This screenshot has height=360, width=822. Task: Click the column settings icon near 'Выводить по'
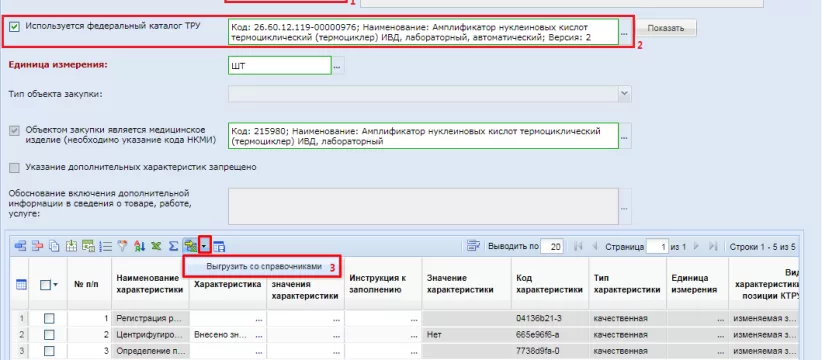coord(474,246)
